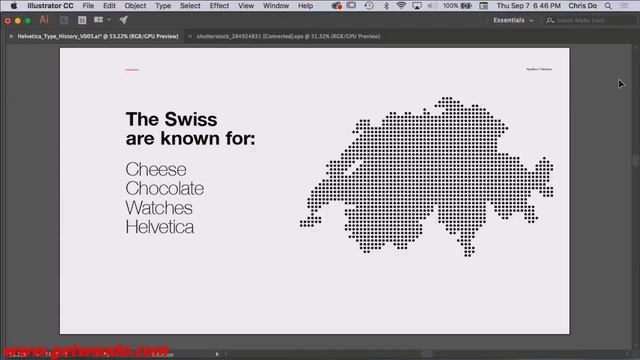Open the File menu

(x=88, y=6)
